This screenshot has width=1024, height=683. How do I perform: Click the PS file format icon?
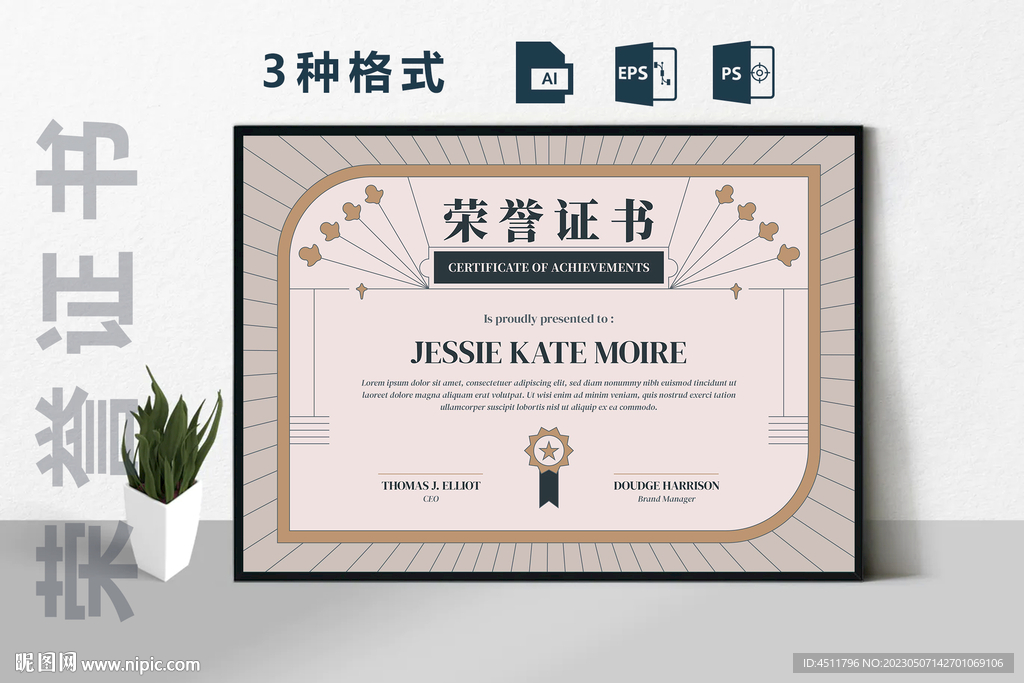pyautogui.click(x=743, y=72)
